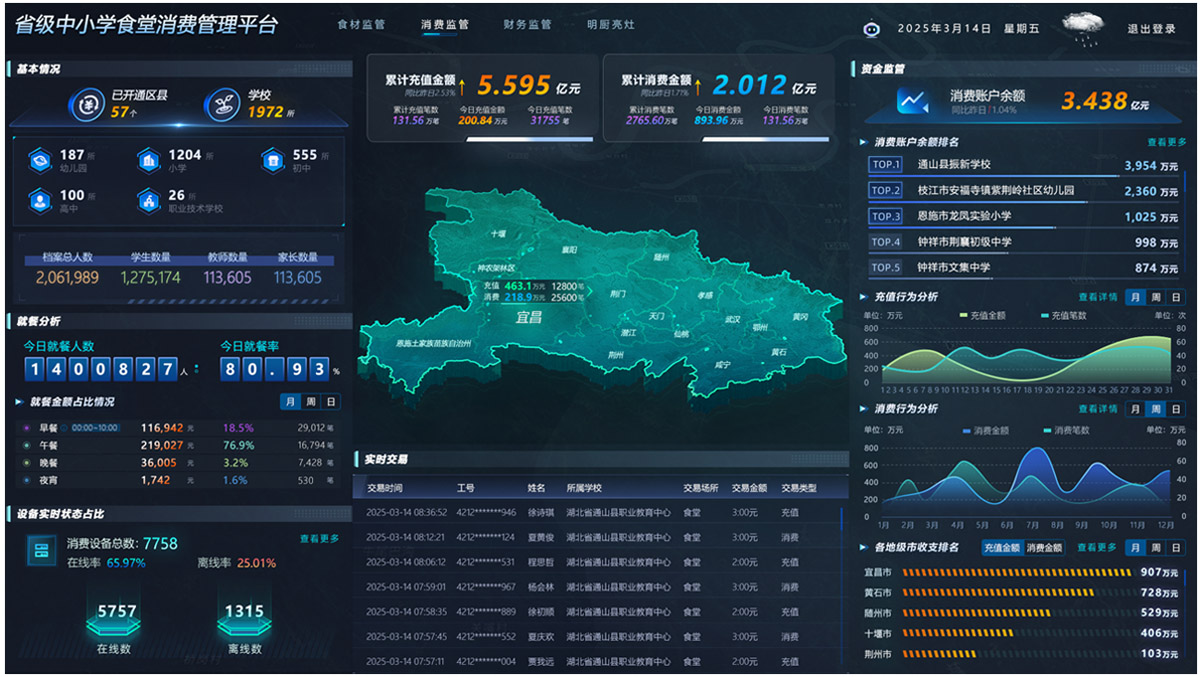Open the 食材监管 tab

click(361, 25)
